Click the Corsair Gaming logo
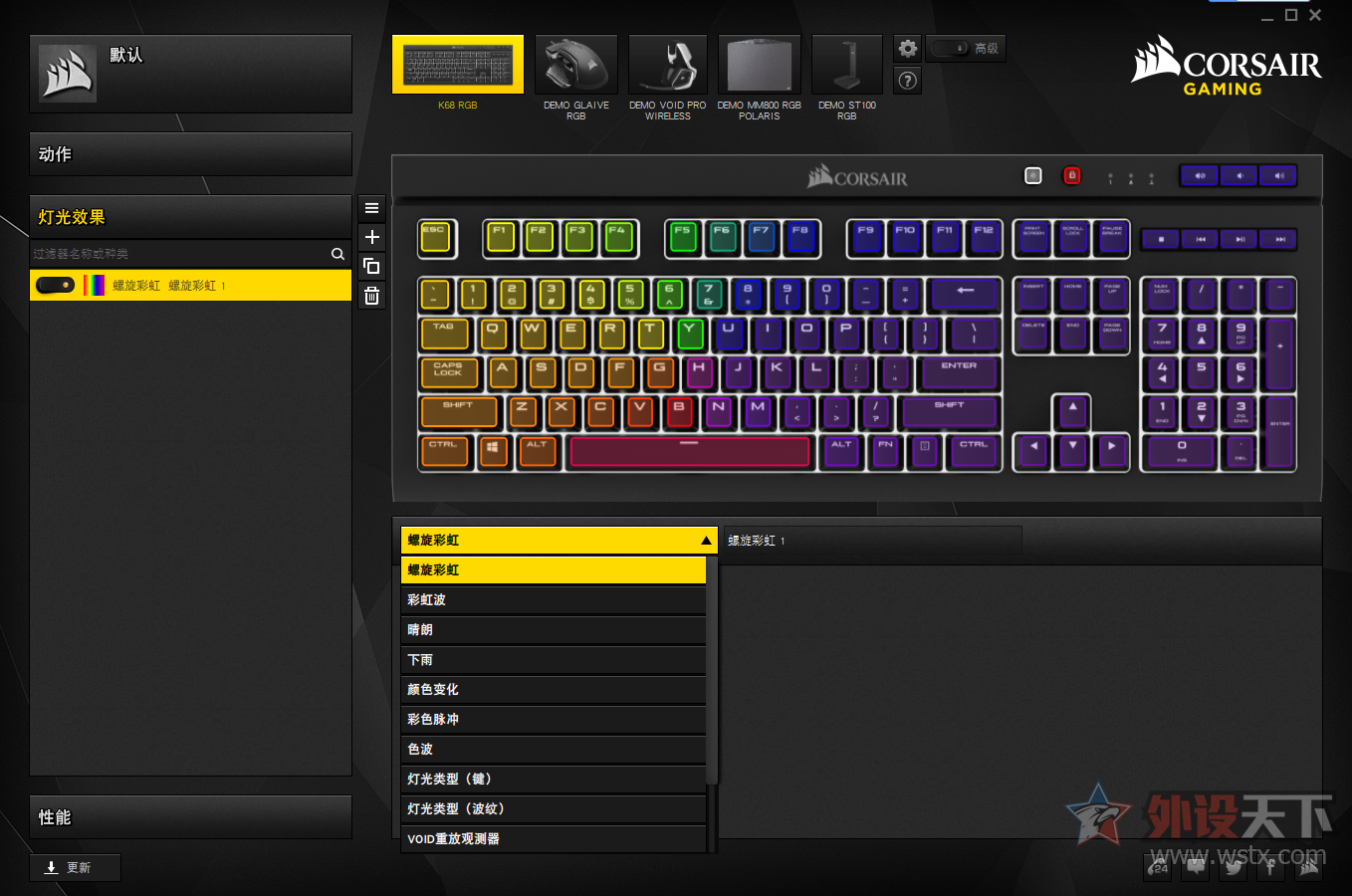Image resolution: width=1352 pixels, height=896 pixels. tap(1227, 66)
